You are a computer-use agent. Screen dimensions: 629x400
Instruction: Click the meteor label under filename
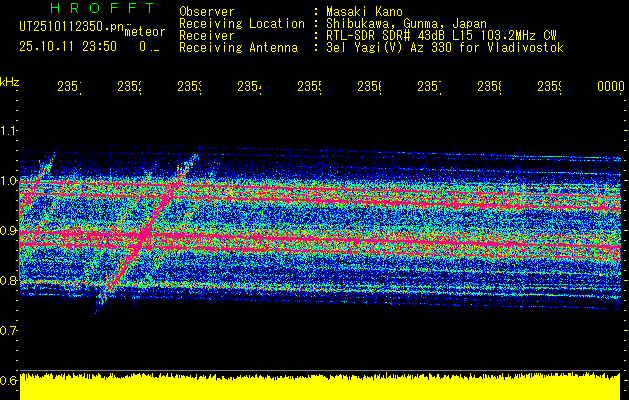pos(145,32)
